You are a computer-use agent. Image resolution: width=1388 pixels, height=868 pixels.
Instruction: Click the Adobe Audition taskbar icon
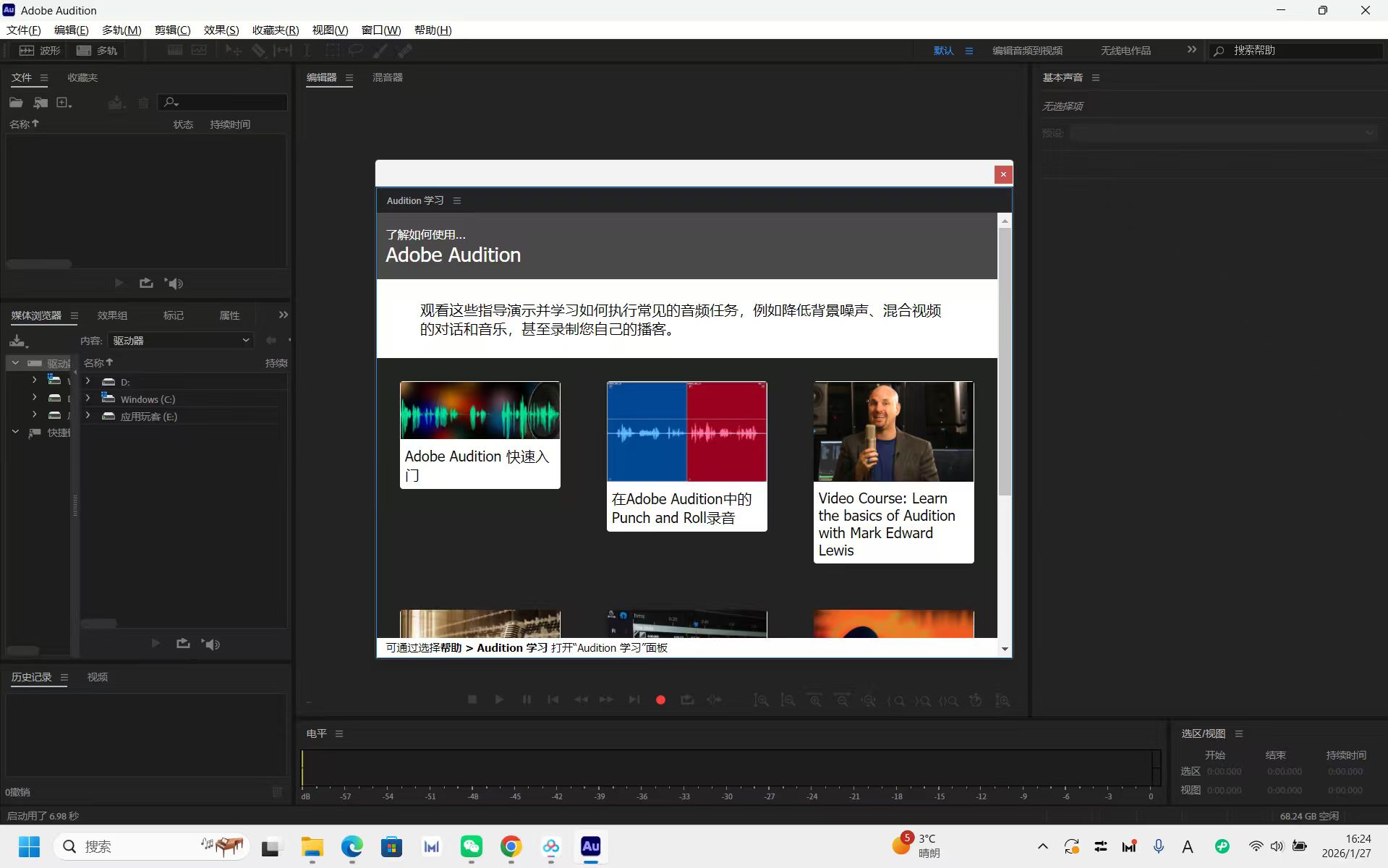(x=590, y=846)
